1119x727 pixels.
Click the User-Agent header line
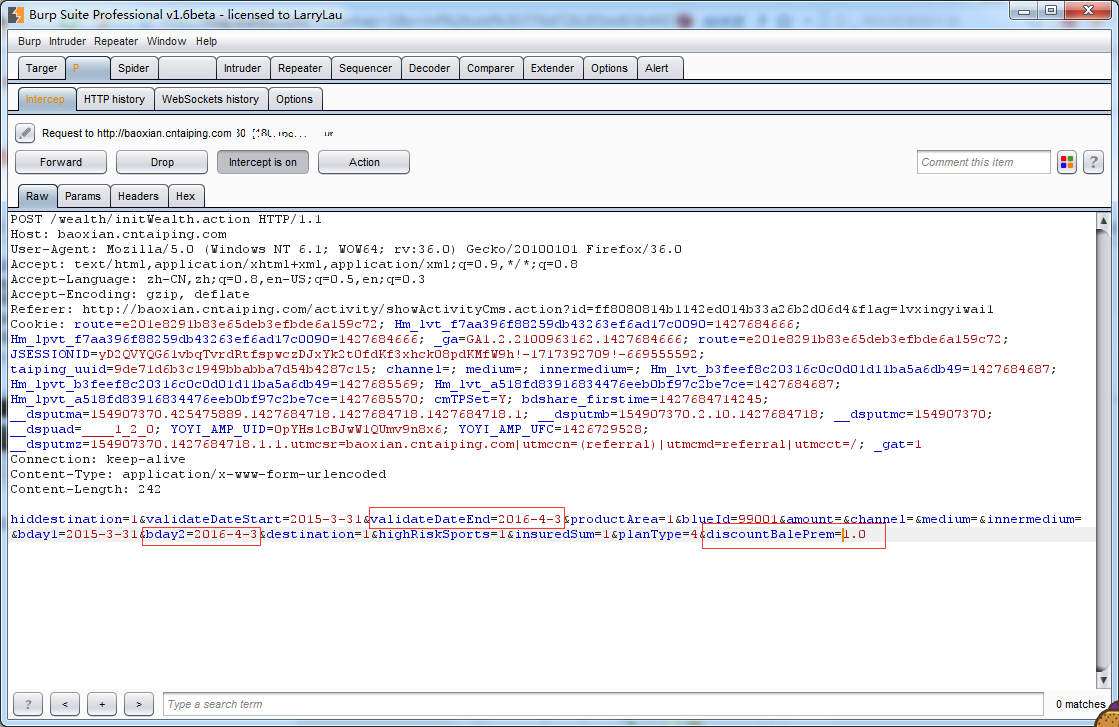click(346, 249)
